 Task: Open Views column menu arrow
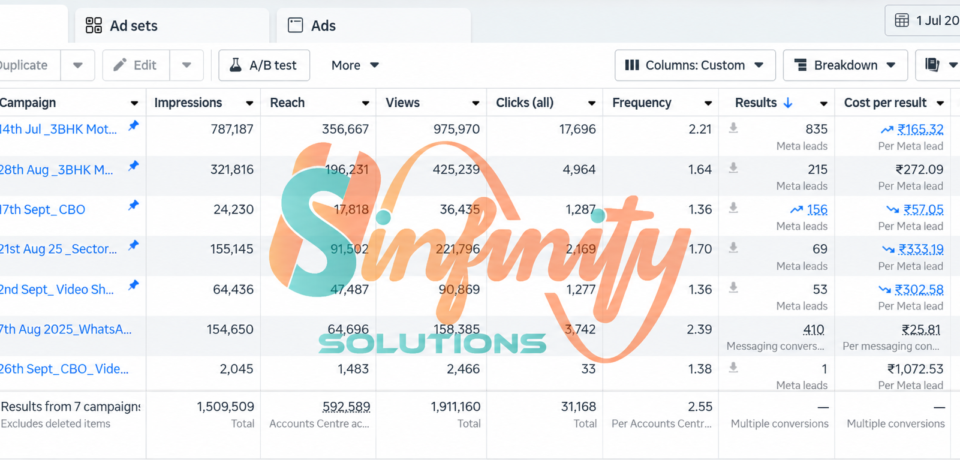pyautogui.click(x=476, y=103)
